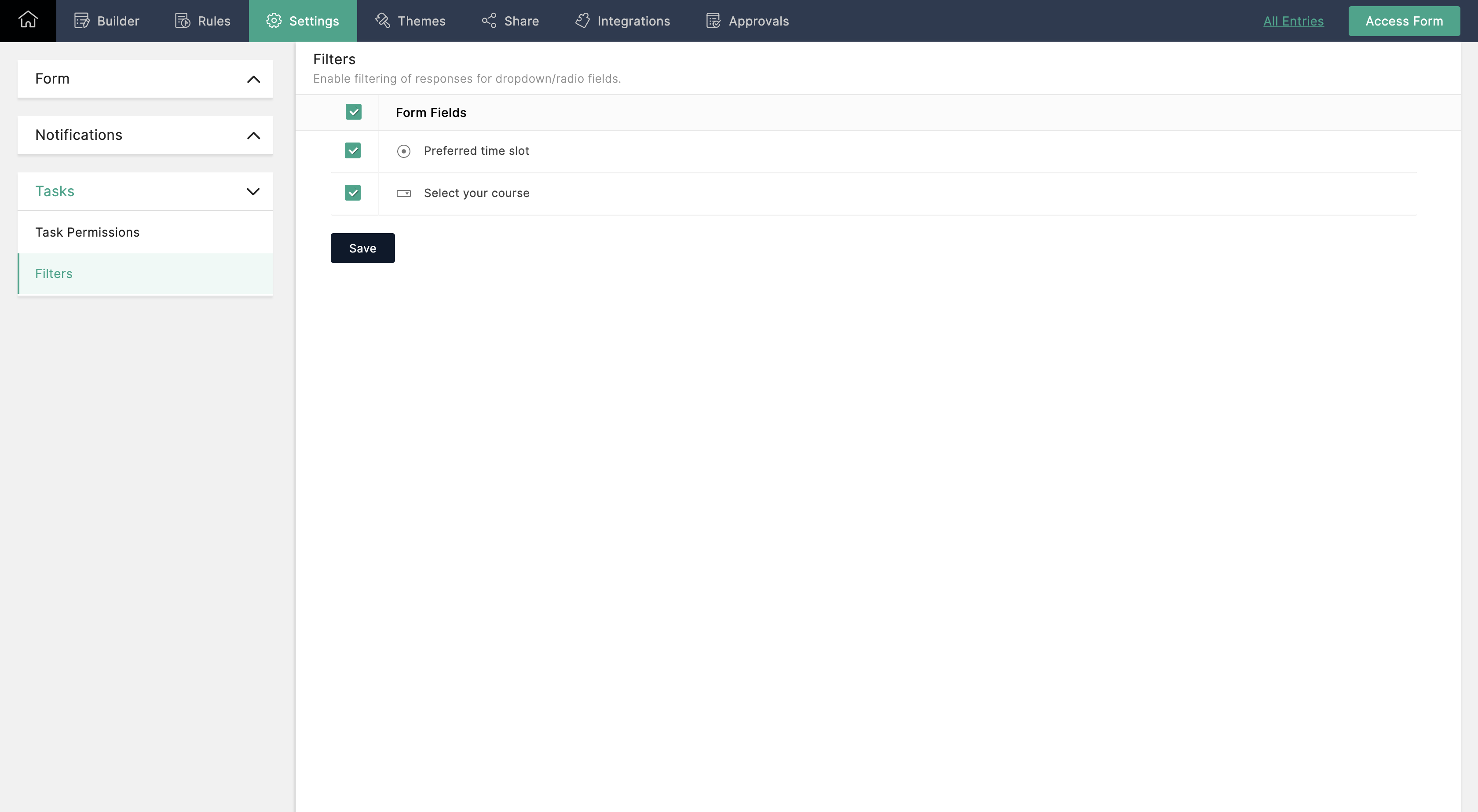Expand the Notifications section chevron
This screenshot has width=1478, height=812.
(253, 135)
